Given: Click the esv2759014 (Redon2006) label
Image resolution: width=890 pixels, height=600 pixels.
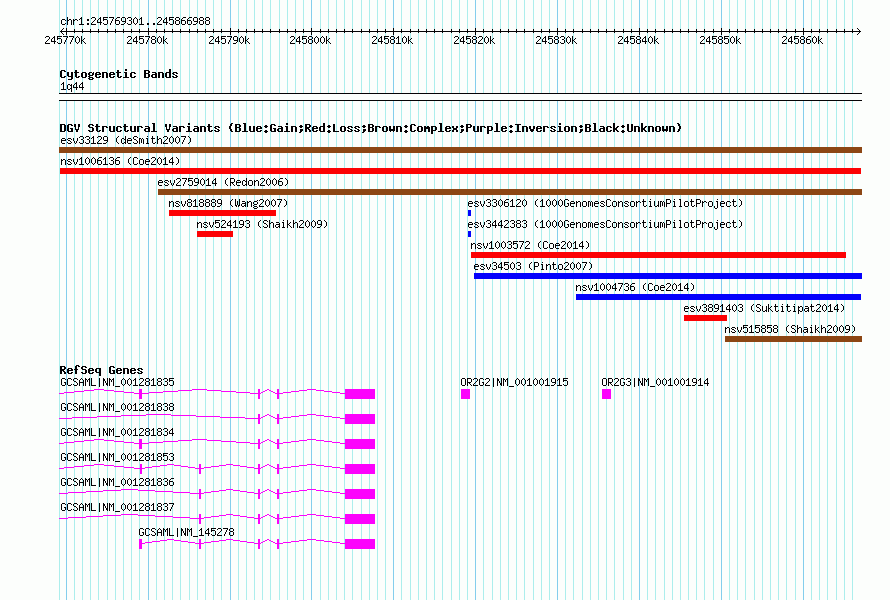Looking at the screenshot, I should [223, 182].
